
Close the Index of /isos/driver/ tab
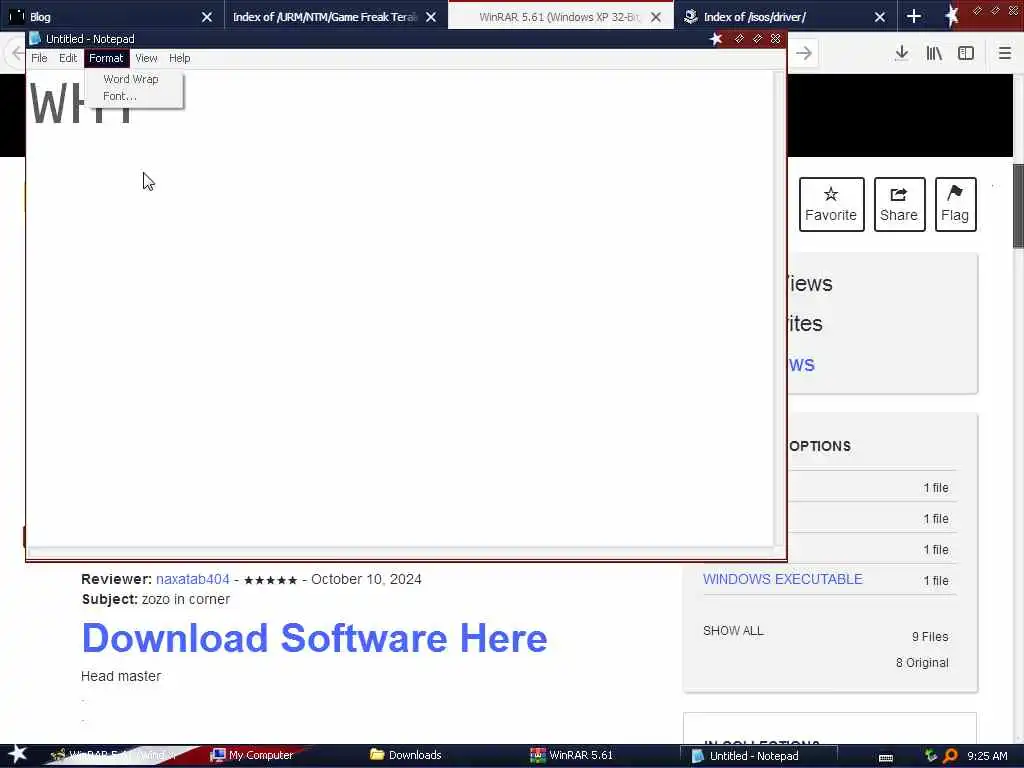(x=880, y=17)
